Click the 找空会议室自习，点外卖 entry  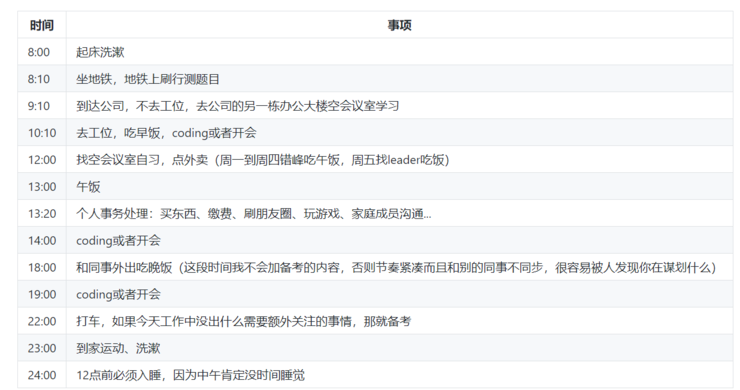tap(399, 160)
